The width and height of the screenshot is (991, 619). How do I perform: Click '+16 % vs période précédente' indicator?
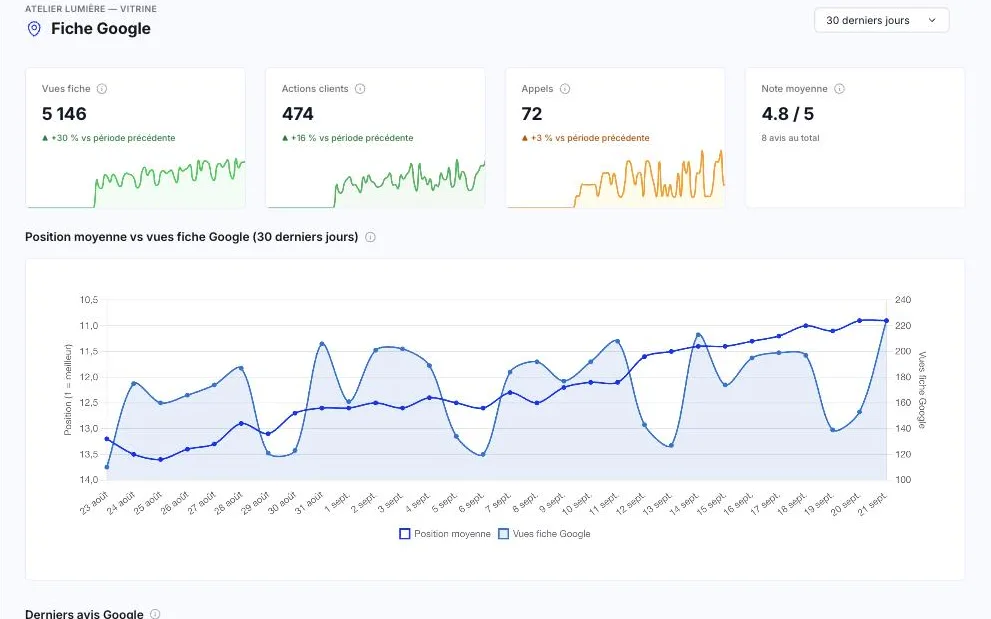pos(348,138)
